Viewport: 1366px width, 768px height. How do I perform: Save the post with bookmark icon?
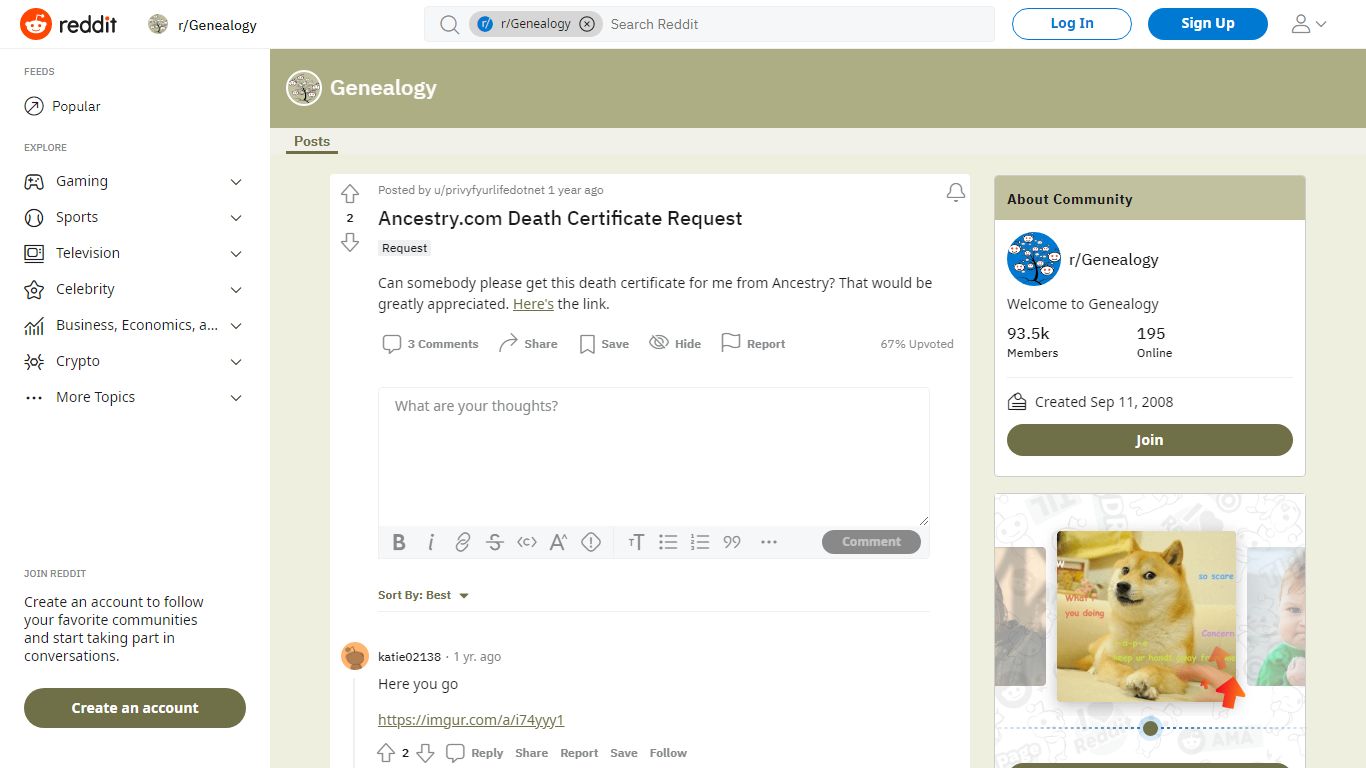click(x=604, y=344)
